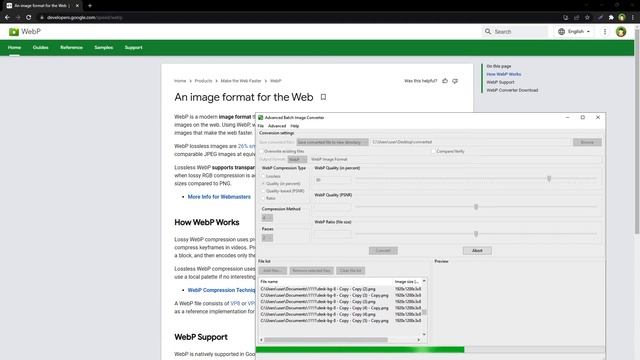Click the browser back arrow
This screenshot has height=360, width=640.
coord(7,18)
